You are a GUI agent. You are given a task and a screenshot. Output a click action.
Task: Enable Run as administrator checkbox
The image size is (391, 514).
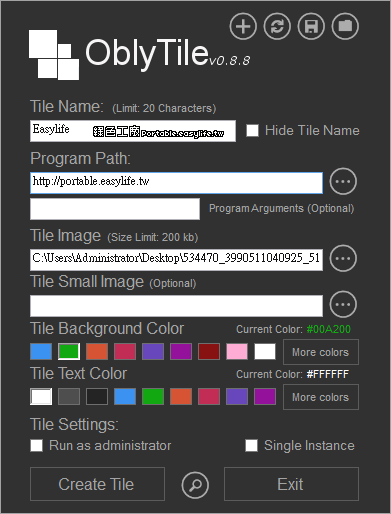click(x=36, y=445)
